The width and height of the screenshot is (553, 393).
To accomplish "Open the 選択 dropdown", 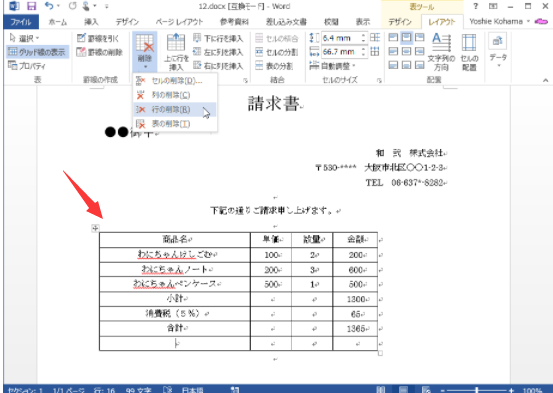I will (x=24, y=38).
